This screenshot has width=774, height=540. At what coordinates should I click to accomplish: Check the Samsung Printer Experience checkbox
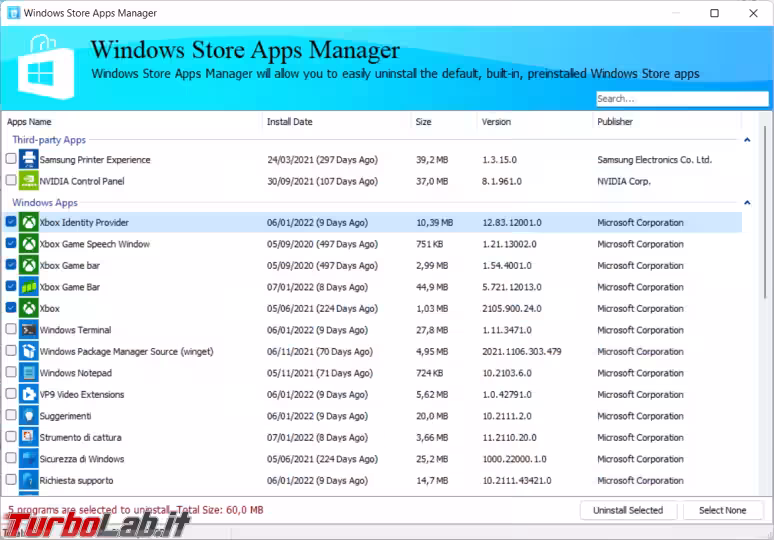click(x=11, y=159)
